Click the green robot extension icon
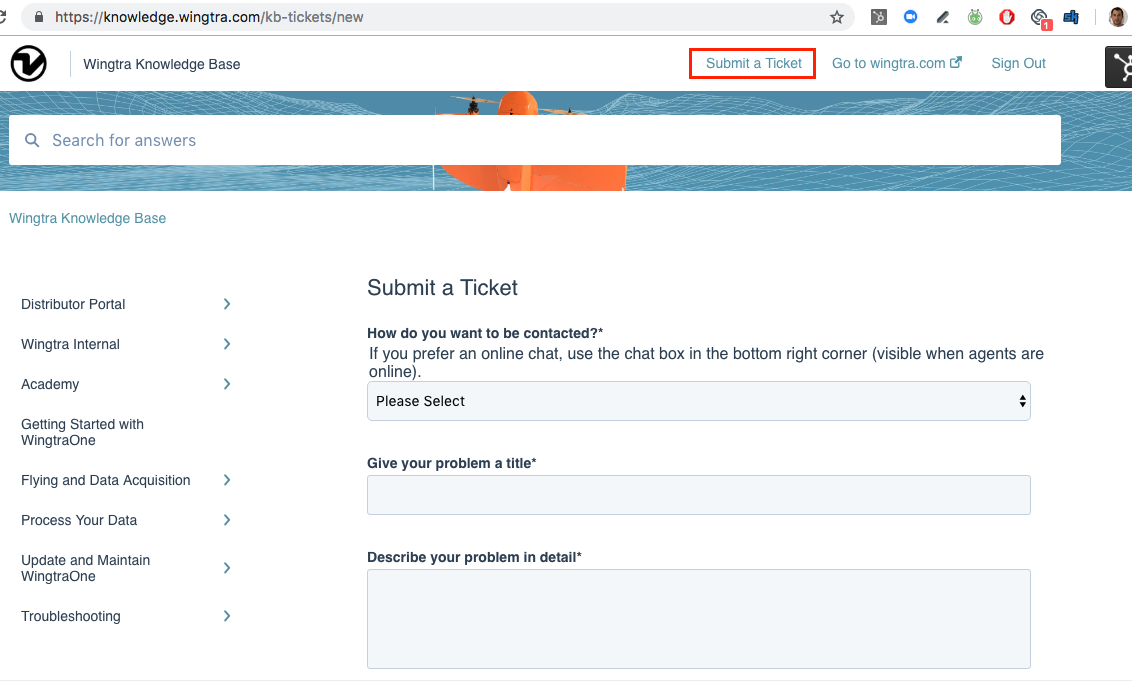Viewport: 1132px width, 681px height. (x=975, y=16)
